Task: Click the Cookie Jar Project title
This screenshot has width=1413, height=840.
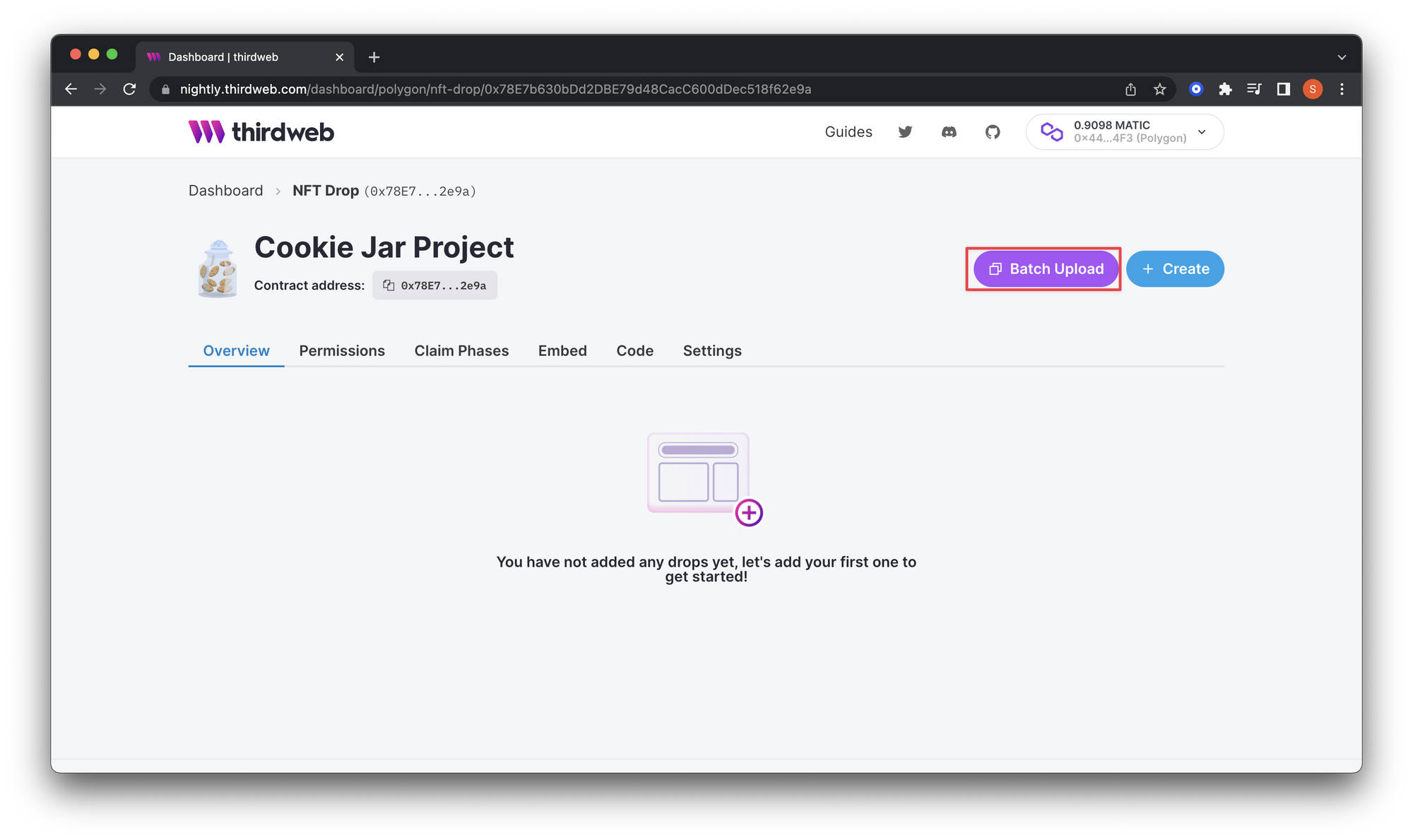Action: (384, 247)
